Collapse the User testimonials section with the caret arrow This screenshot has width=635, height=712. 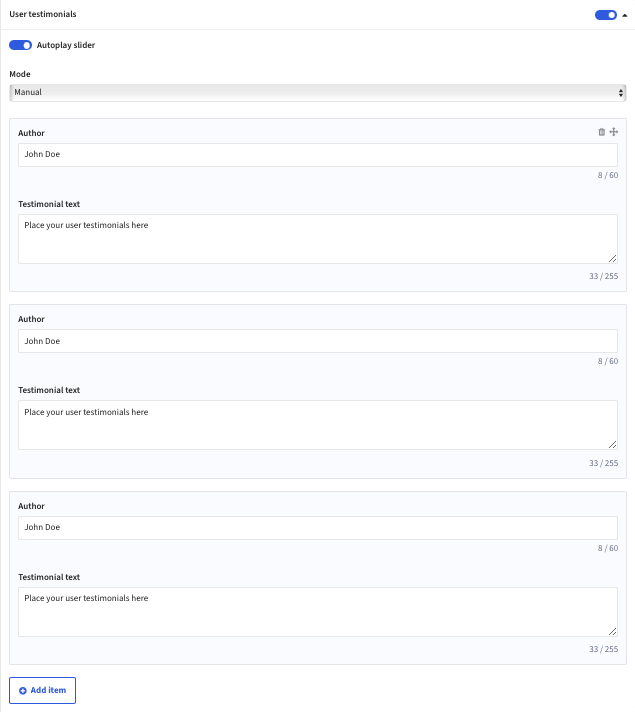[x=625, y=15]
